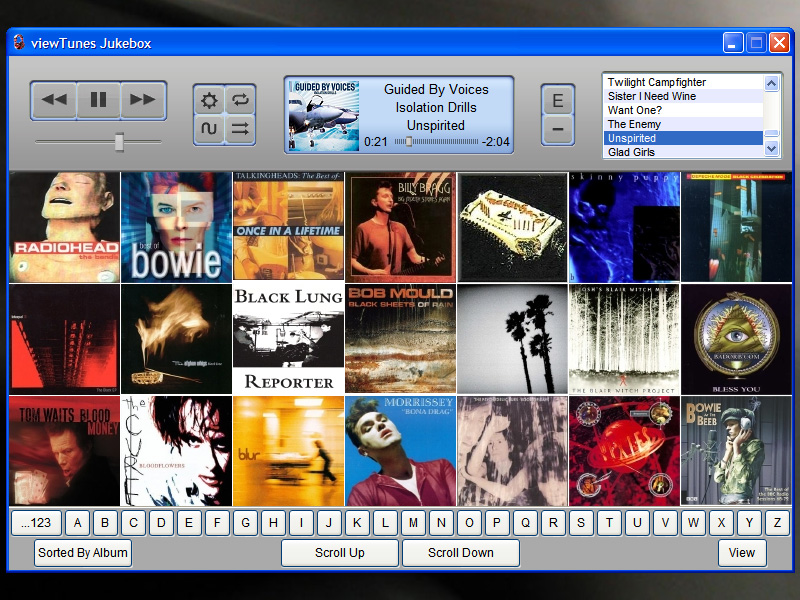Open Blair Witch Project album cover
The image size is (800, 600).
[624, 339]
